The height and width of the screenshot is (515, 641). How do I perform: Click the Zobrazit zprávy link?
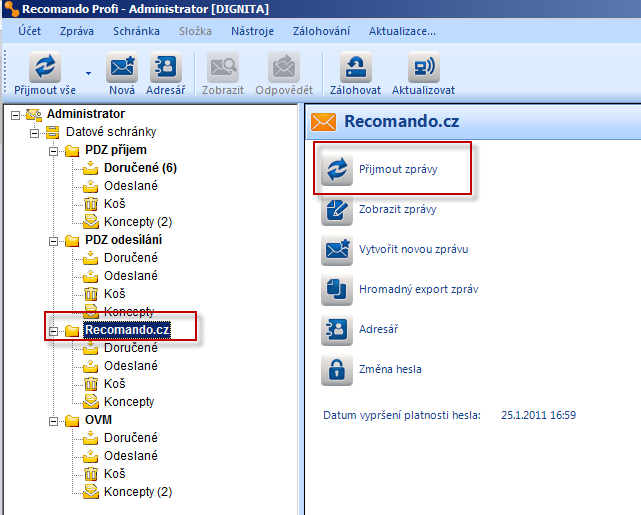(x=398, y=209)
